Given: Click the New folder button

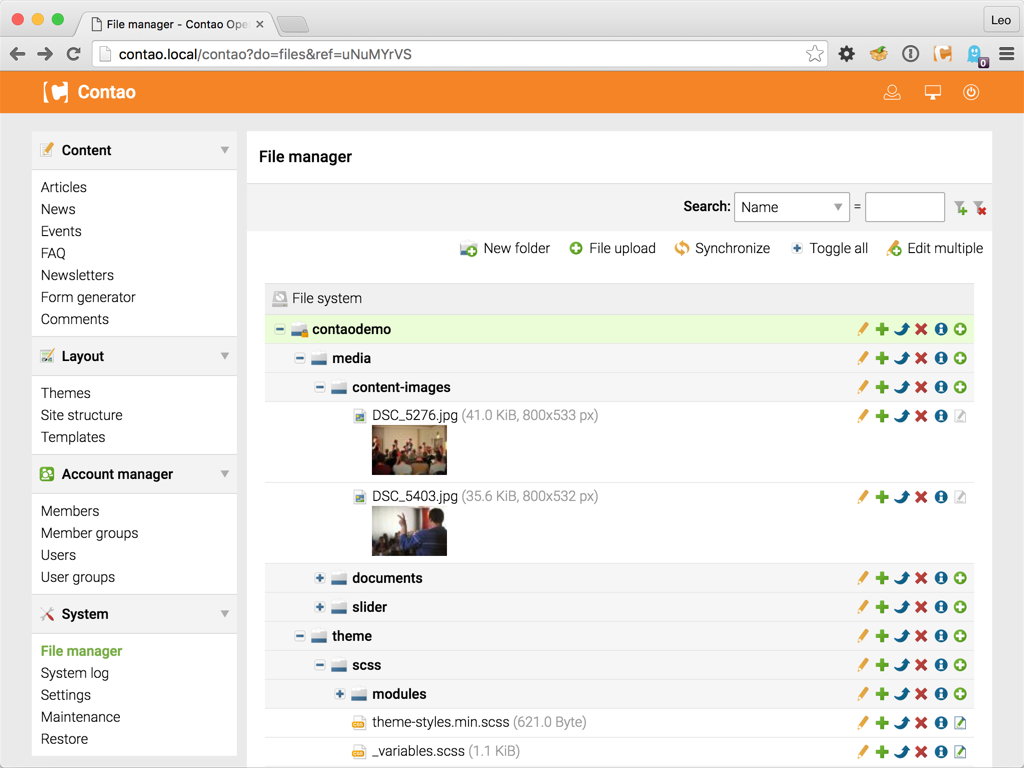Looking at the screenshot, I should (x=505, y=248).
